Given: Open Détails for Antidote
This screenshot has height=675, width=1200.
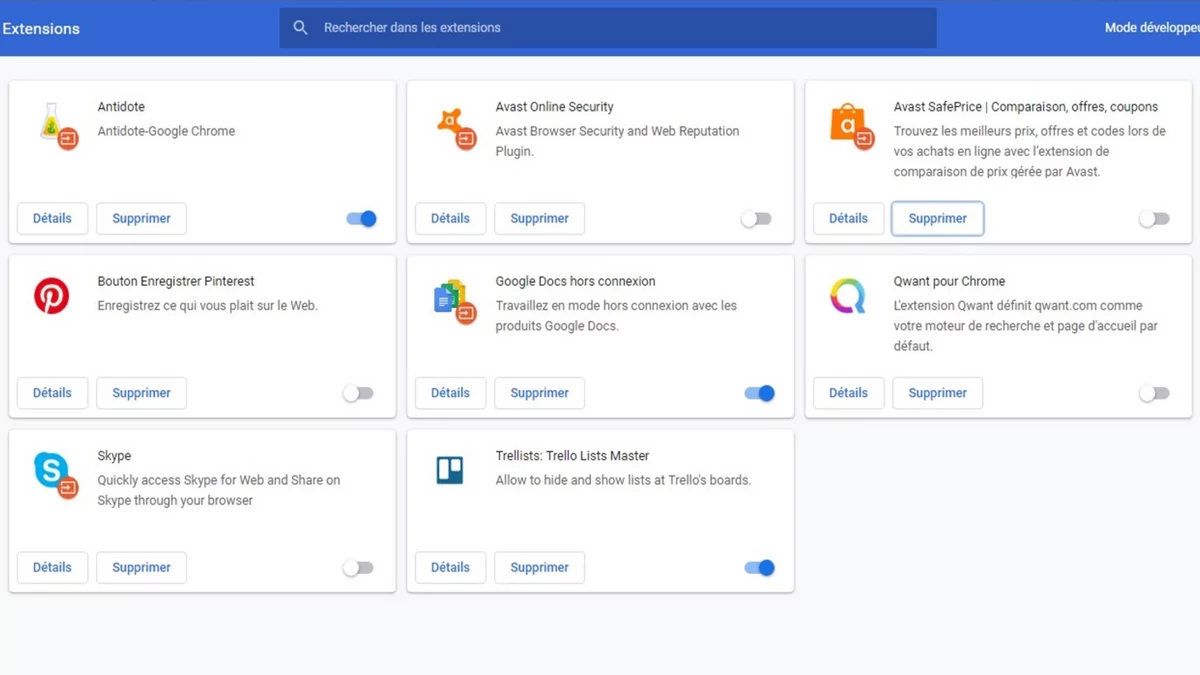Looking at the screenshot, I should pos(52,218).
